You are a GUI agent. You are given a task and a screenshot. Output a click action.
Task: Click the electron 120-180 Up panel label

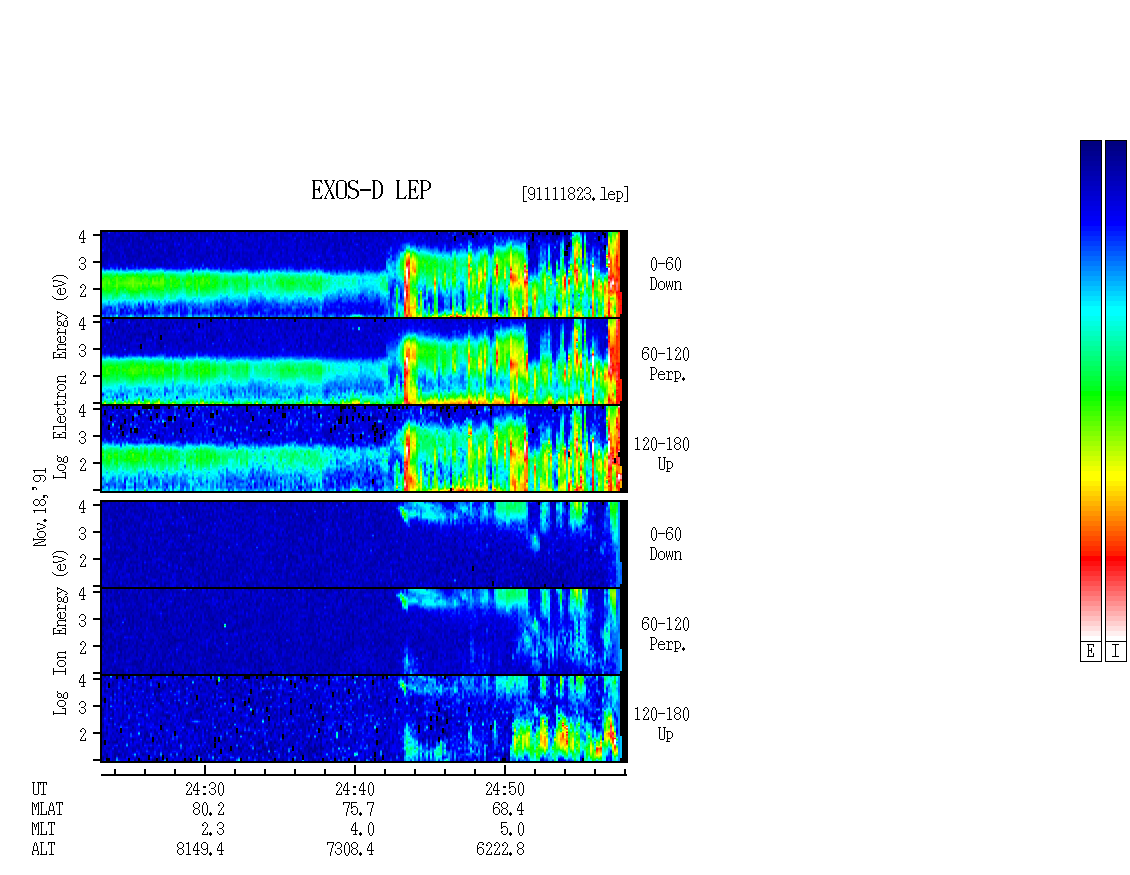pyautogui.click(x=662, y=454)
